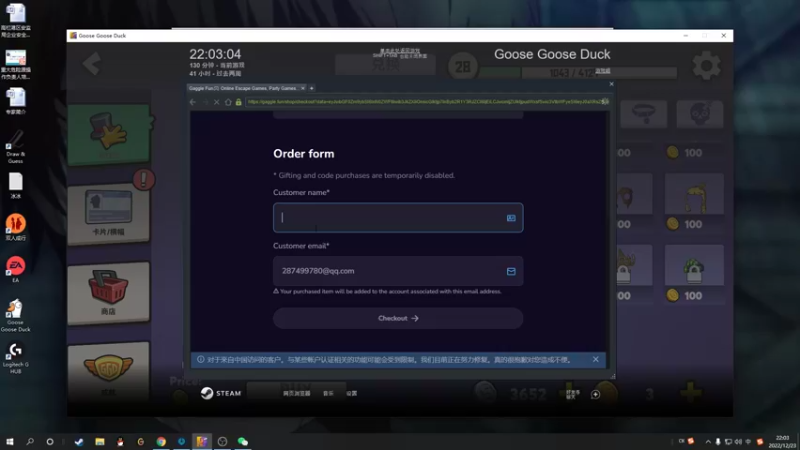Go back in the Steam overlay browser
This screenshot has width=800, height=450.
coord(193,102)
